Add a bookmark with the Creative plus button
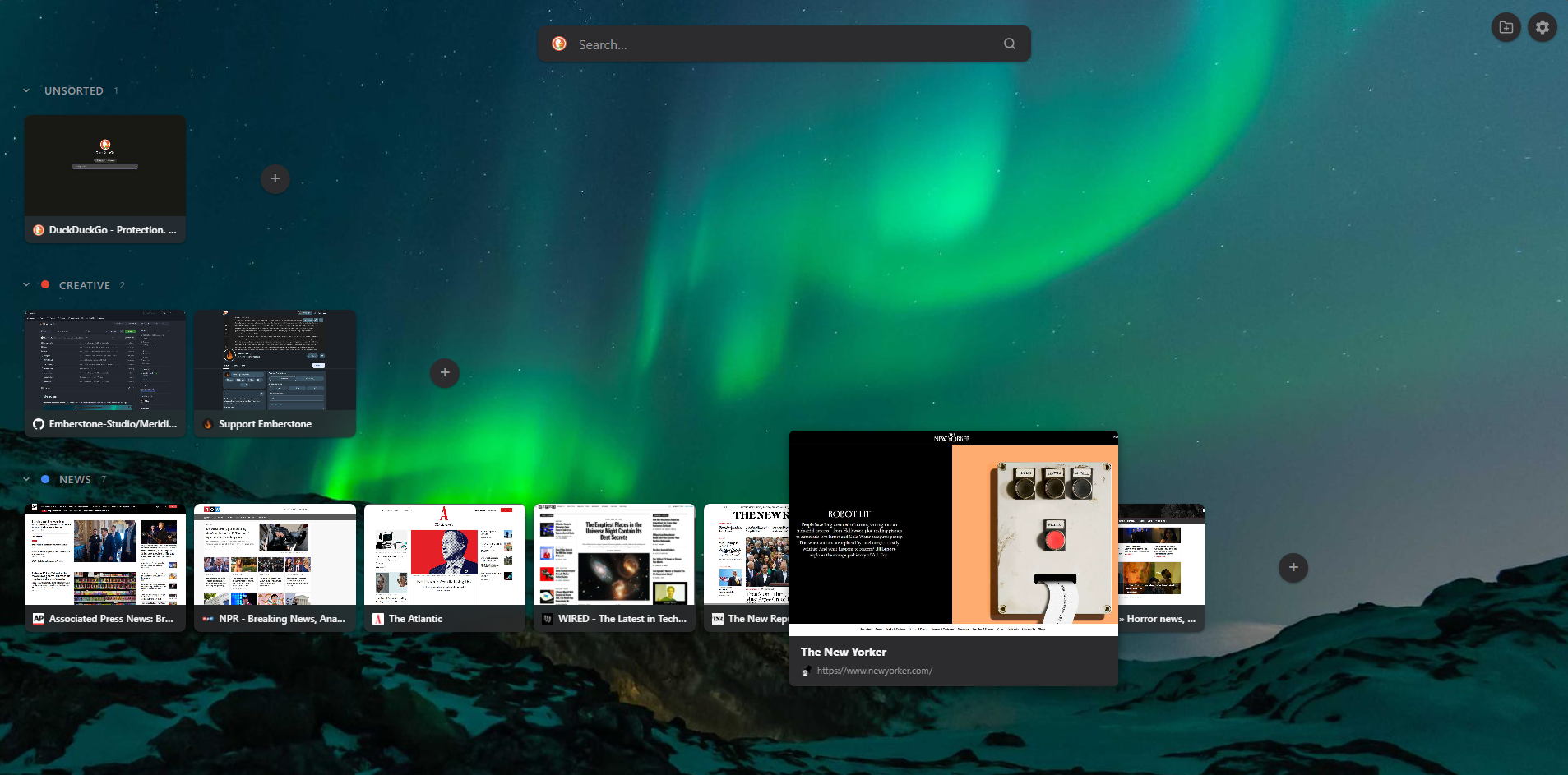This screenshot has height=775, width=1568. click(x=445, y=372)
